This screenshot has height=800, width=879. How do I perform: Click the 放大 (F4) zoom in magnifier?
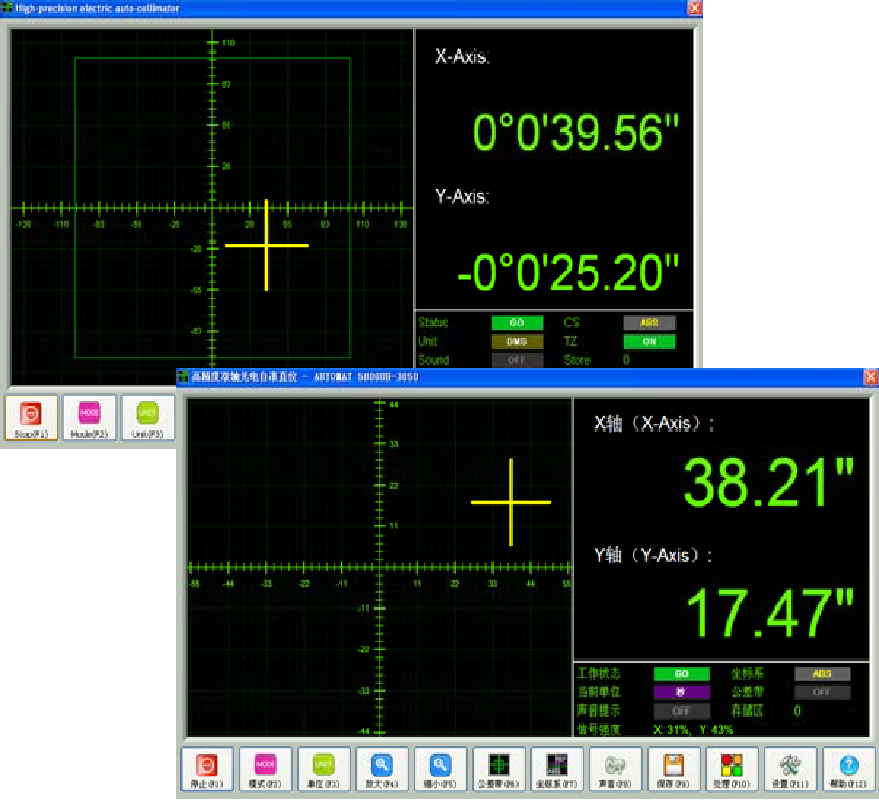pos(382,769)
